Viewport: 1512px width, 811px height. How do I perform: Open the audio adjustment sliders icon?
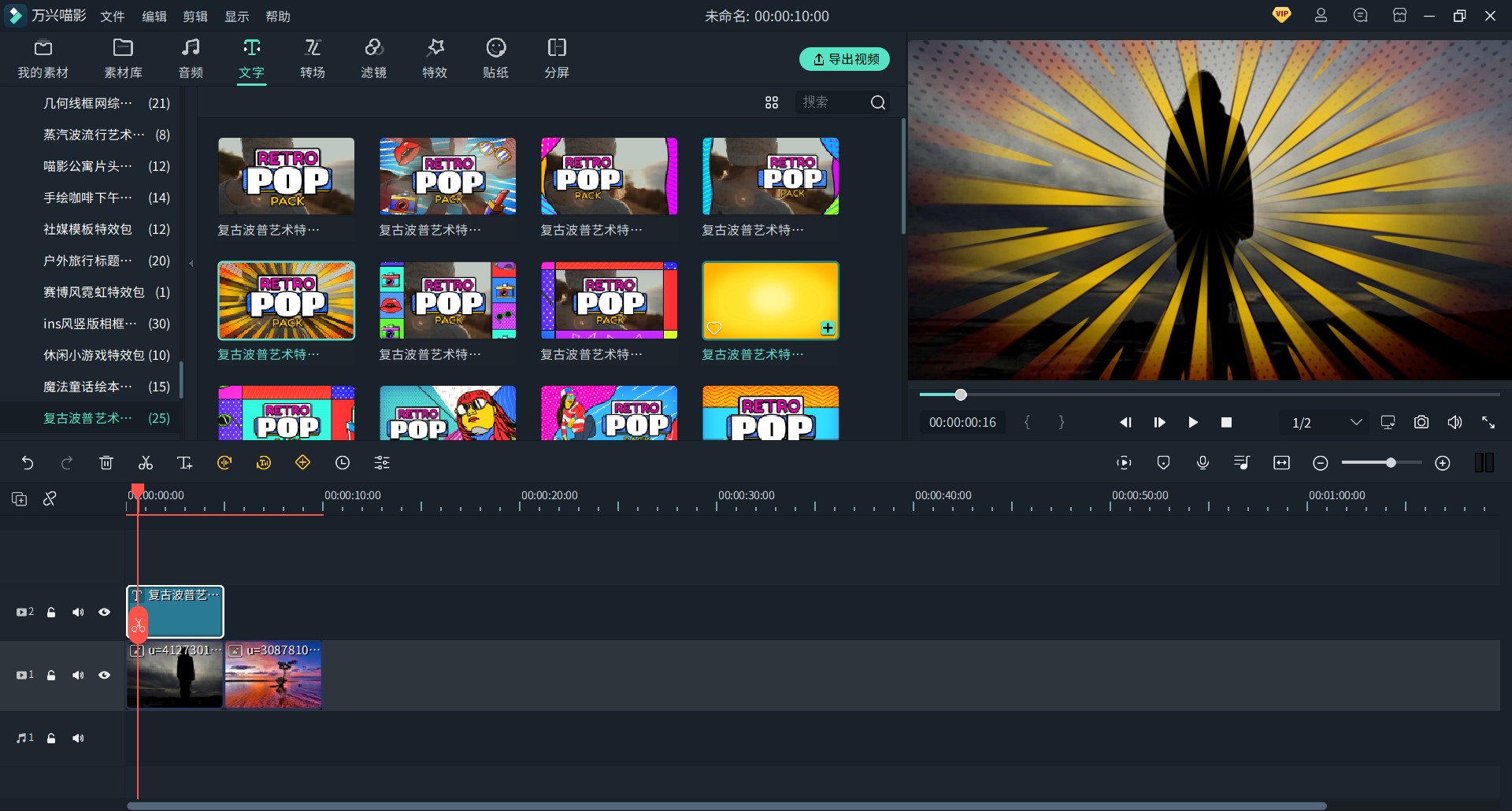(382, 463)
